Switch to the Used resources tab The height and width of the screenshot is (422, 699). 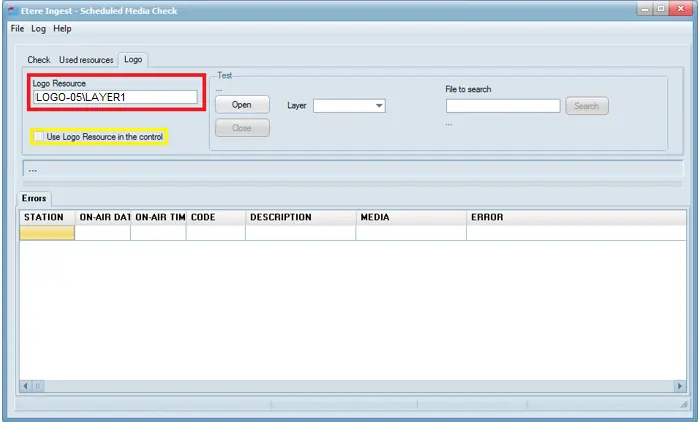coord(86,60)
